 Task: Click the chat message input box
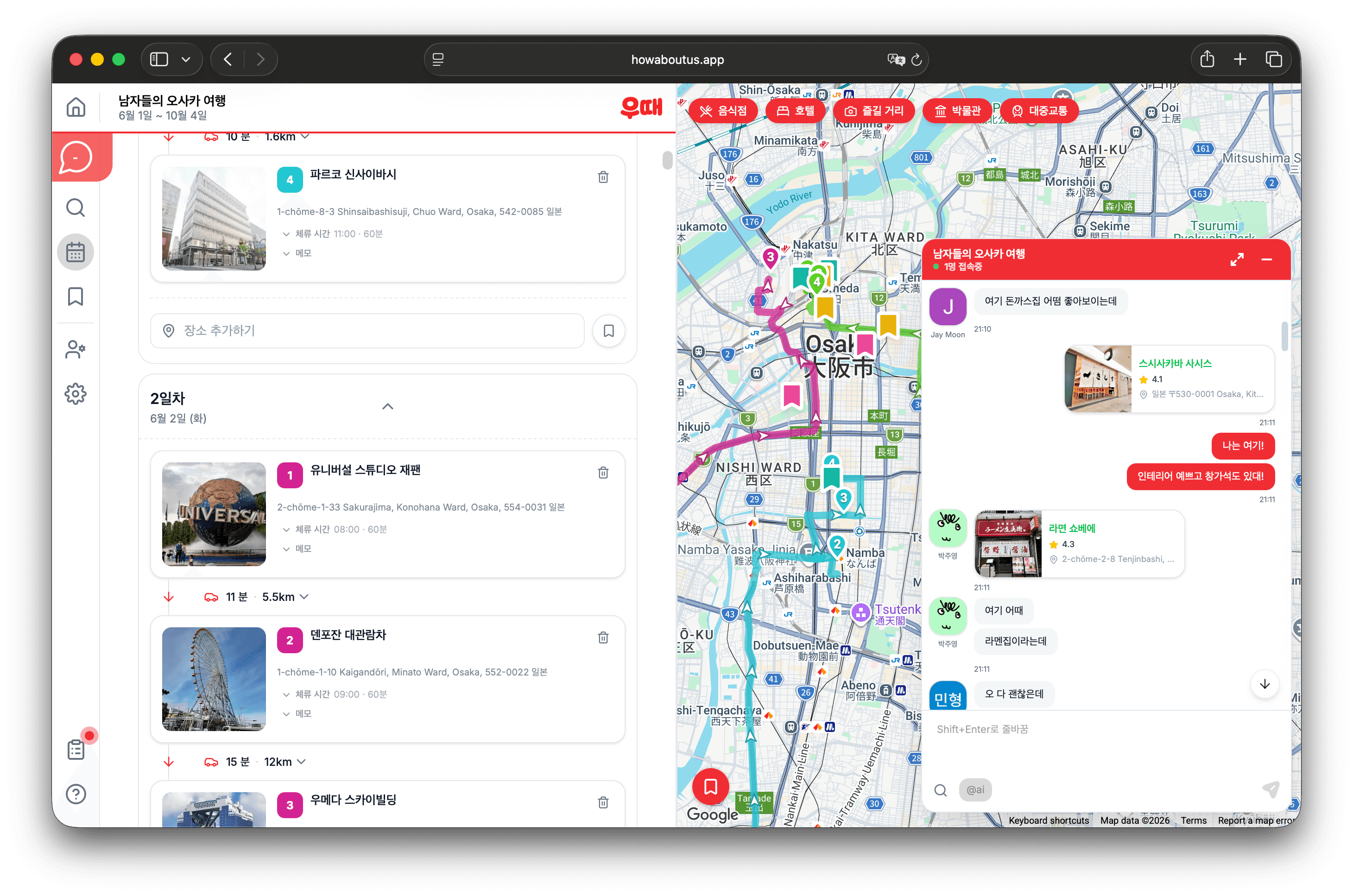pos(1105,742)
